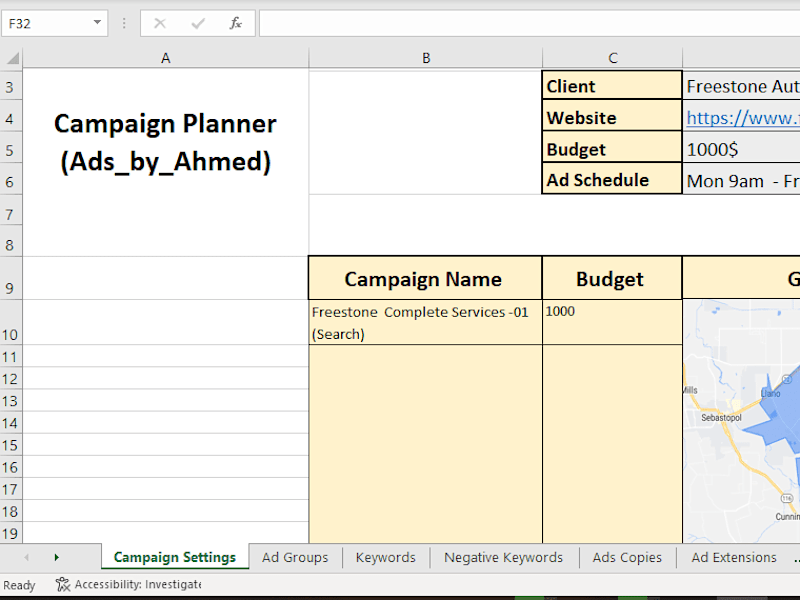
Task: Click the Website label cell
Action: click(612, 115)
